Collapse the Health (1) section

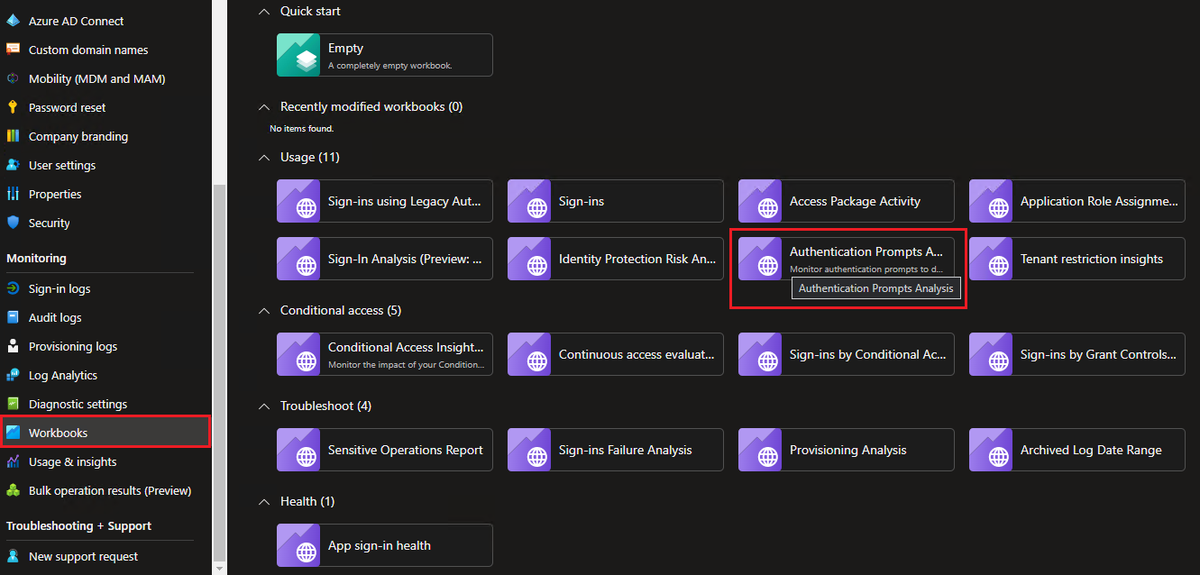point(264,501)
